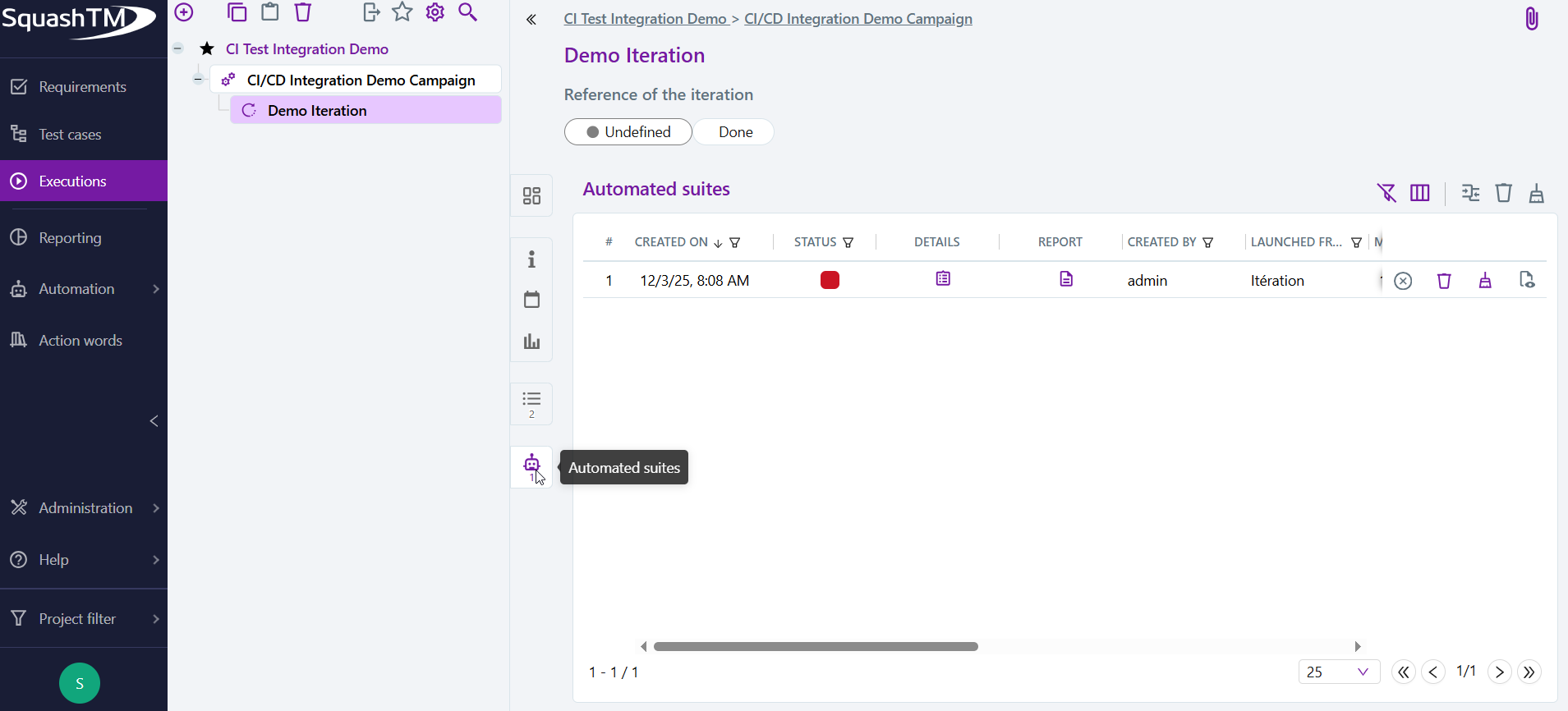1568x711 pixels.
Task: Open the Reporting workspace
Action: 71,238
